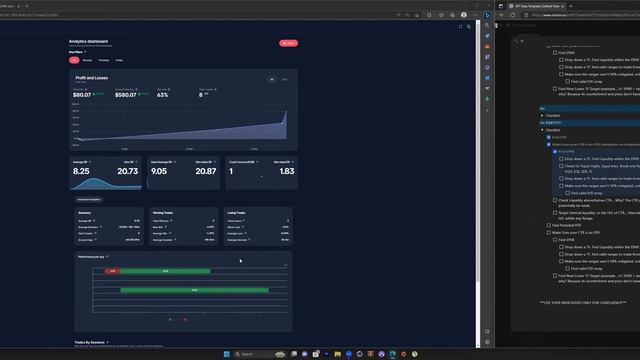
Task: Open the Windows Start menu
Action: point(227,354)
